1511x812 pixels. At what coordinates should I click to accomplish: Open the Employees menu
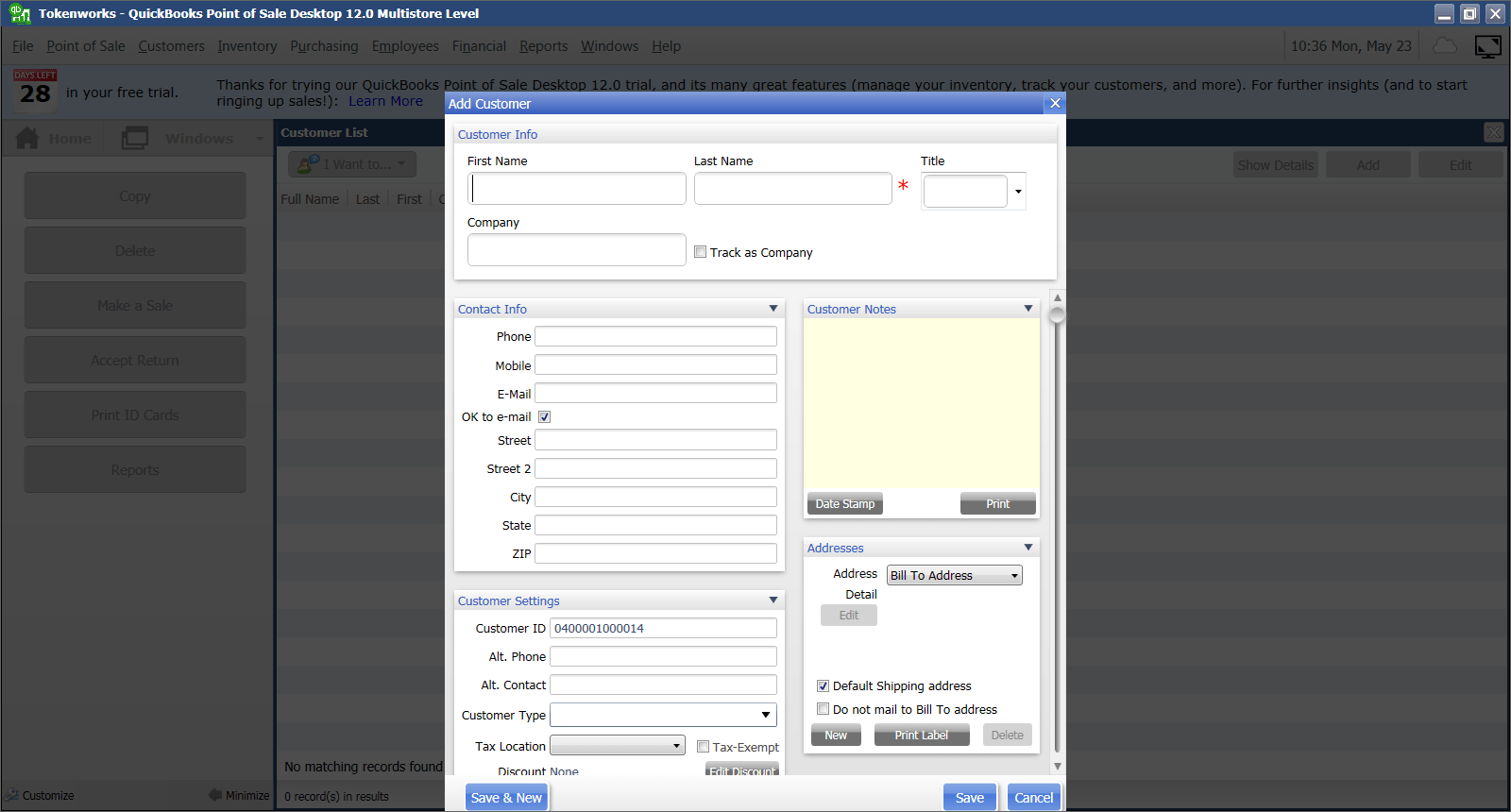(405, 46)
